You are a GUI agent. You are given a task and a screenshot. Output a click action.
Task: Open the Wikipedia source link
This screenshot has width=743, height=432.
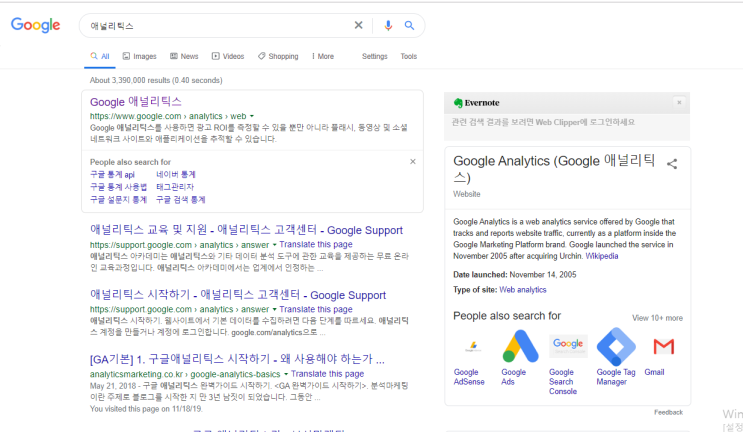(602, 256)
